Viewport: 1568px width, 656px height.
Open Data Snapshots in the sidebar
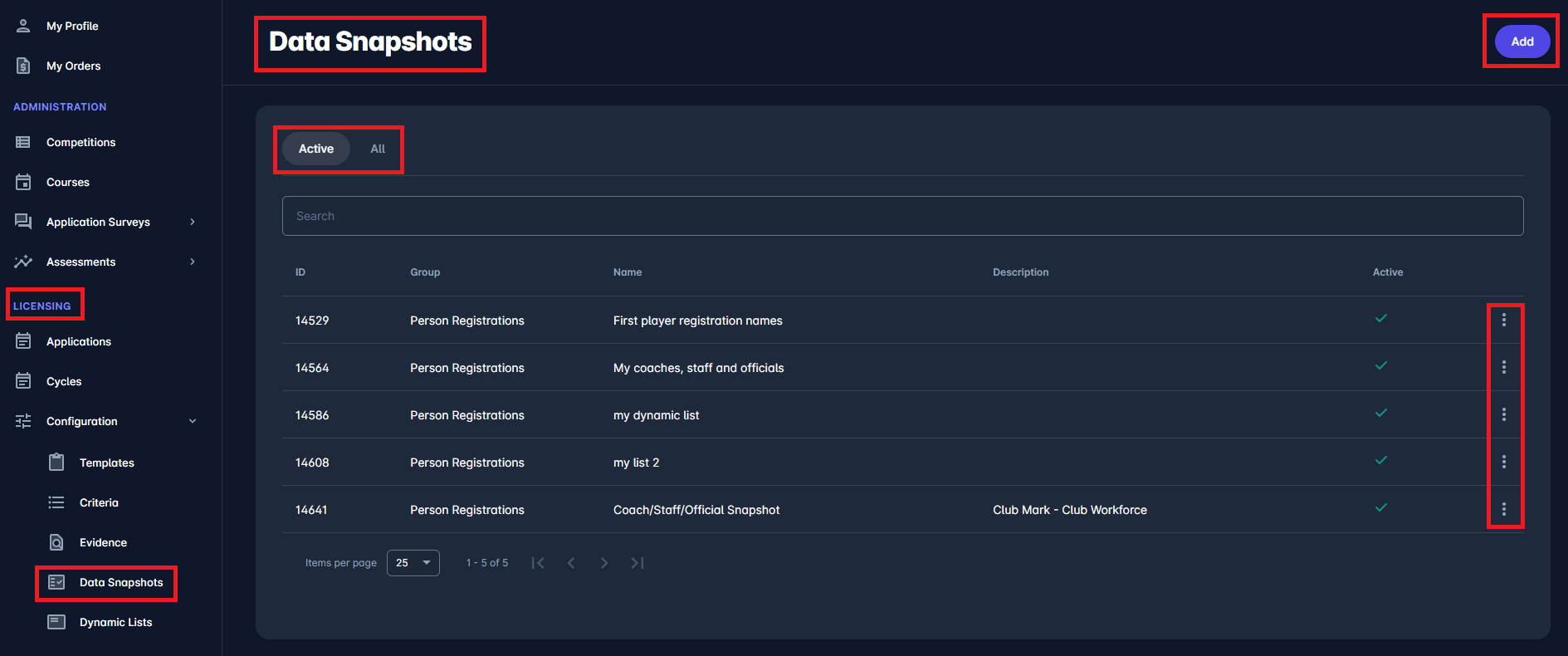[120, 582]
